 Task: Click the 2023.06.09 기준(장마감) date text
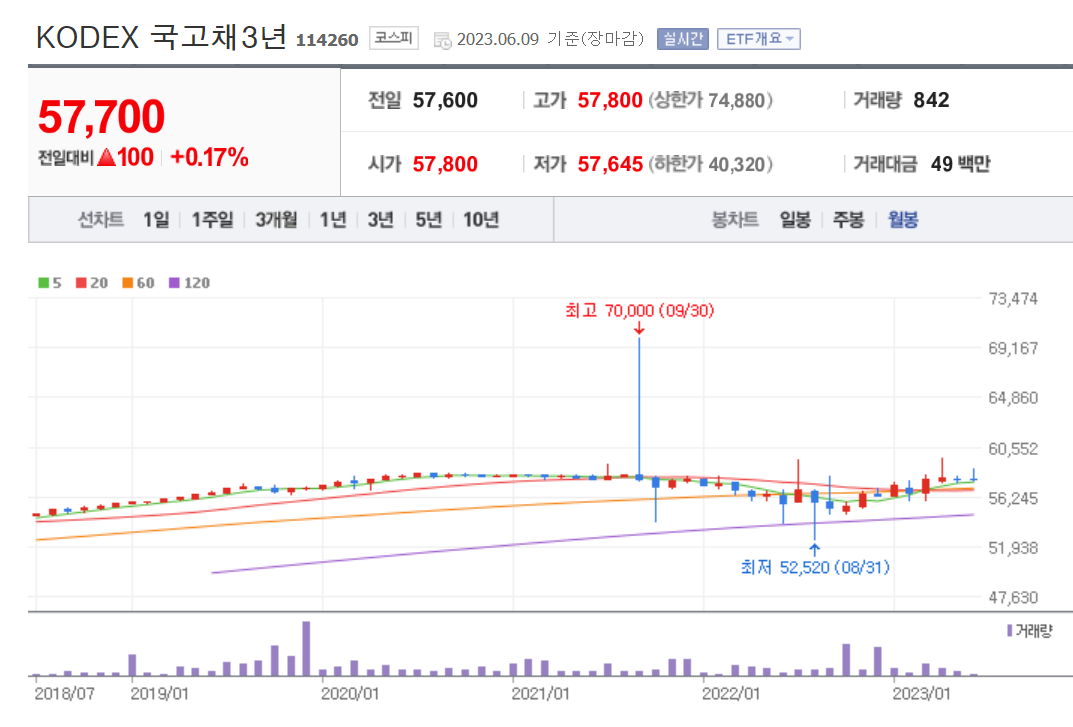point(551,39)
